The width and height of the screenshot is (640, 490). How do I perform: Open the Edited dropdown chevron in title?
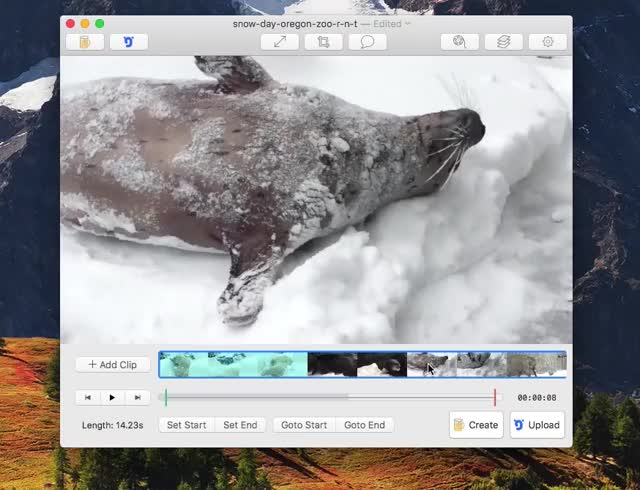(x=407, y=24)
